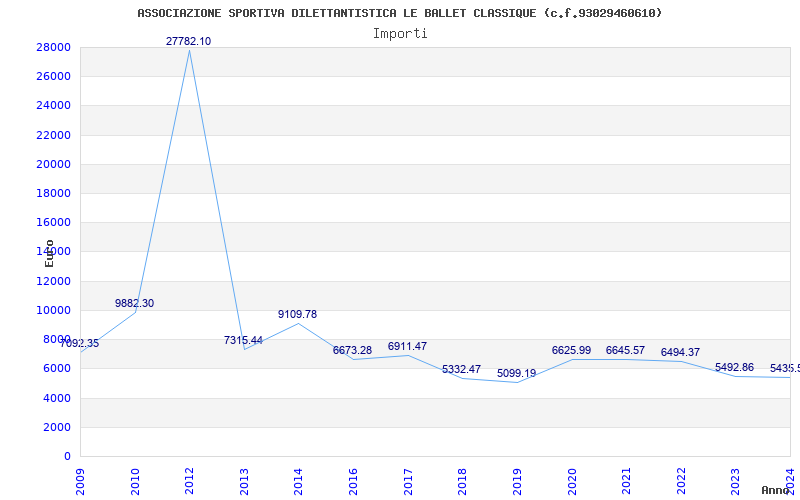Viewport: 800px width, 500px height.
Task: Click the 2020 year label
Action: point(571,482)
